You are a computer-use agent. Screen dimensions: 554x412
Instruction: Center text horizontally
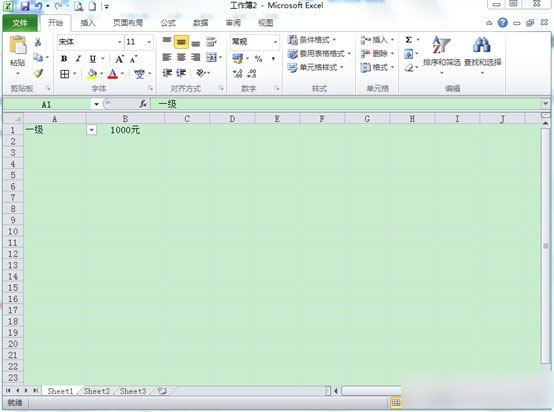(181, 57)
